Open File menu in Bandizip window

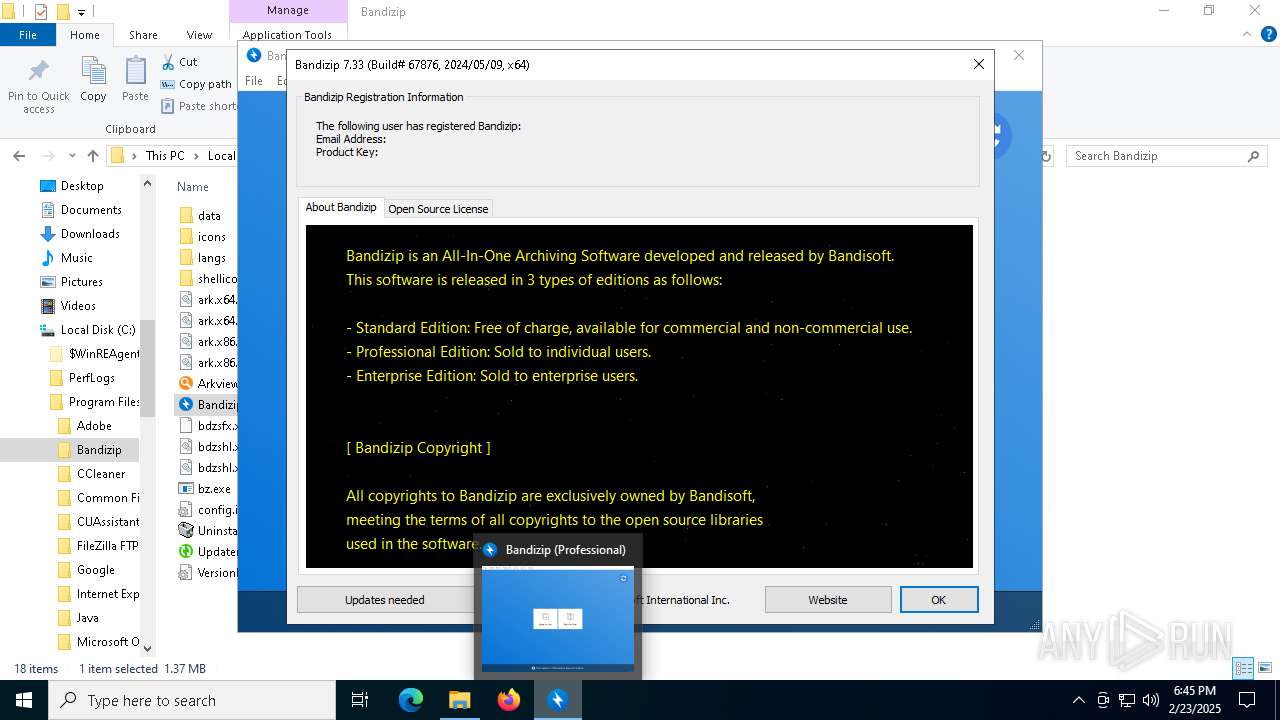coord(254,80)
